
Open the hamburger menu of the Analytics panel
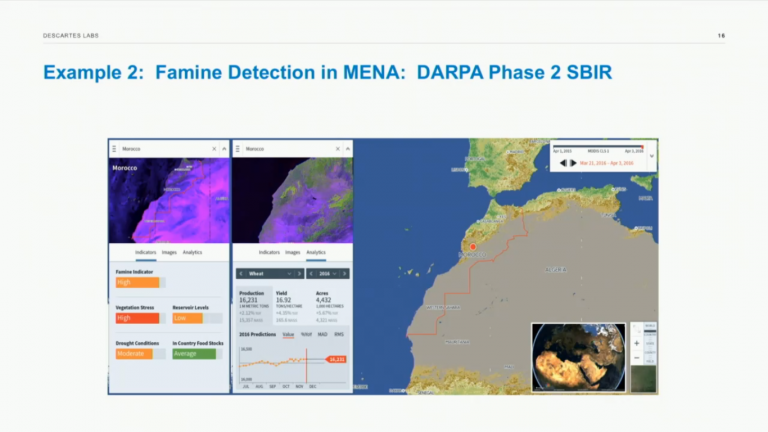(238, 149)
